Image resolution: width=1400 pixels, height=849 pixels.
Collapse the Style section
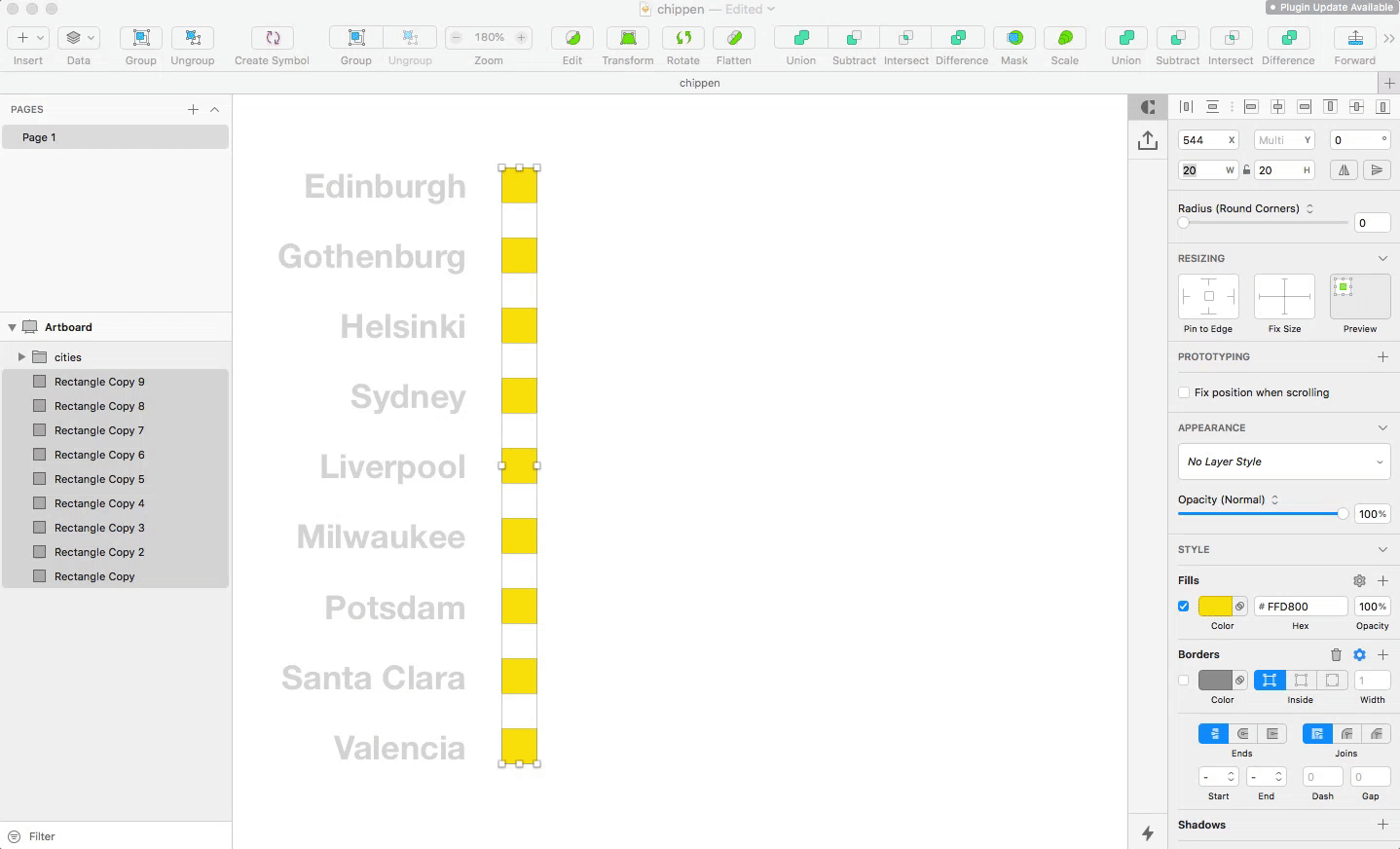(1382, 549)
